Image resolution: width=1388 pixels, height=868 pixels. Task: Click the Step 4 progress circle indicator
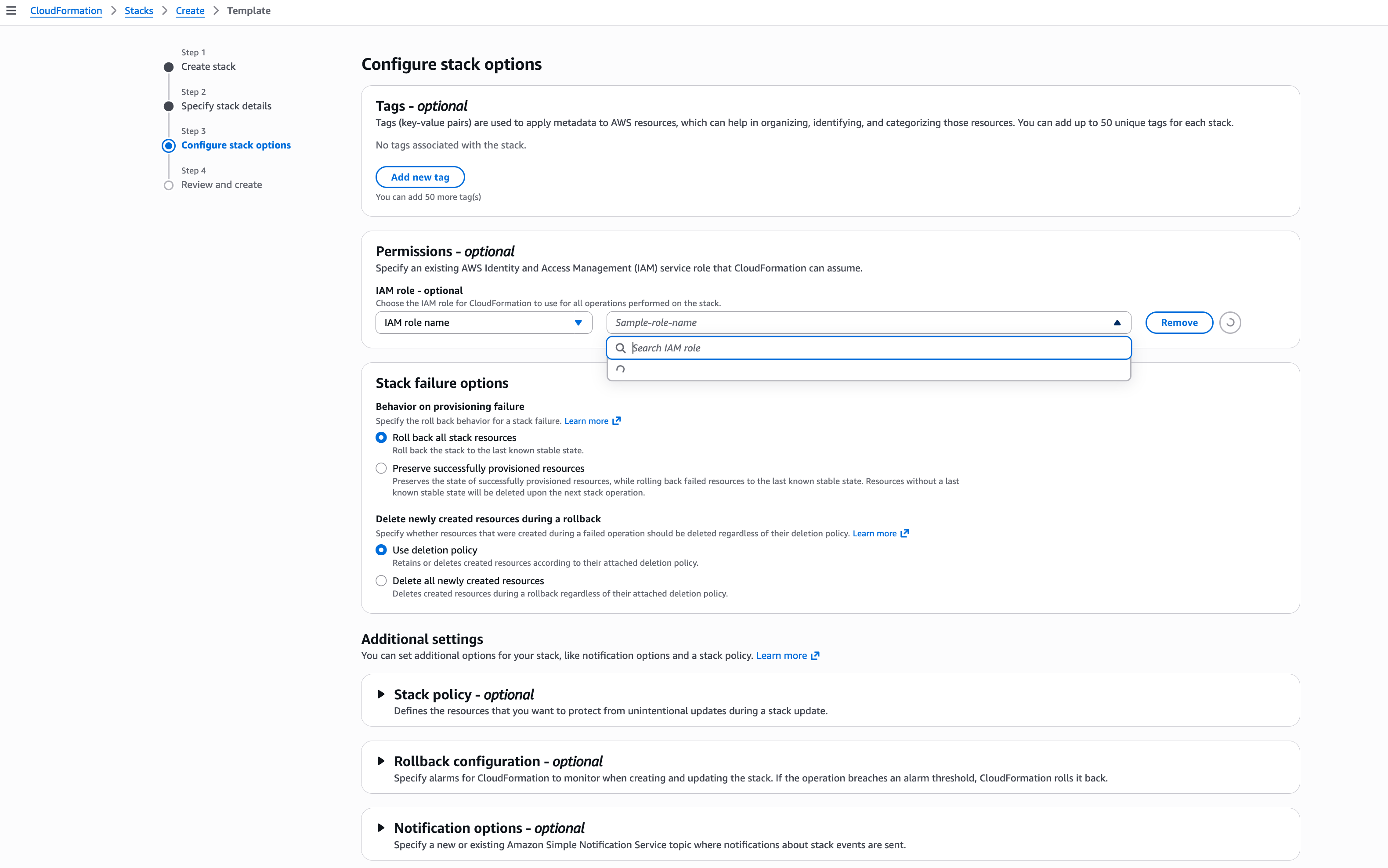[168, 185]
